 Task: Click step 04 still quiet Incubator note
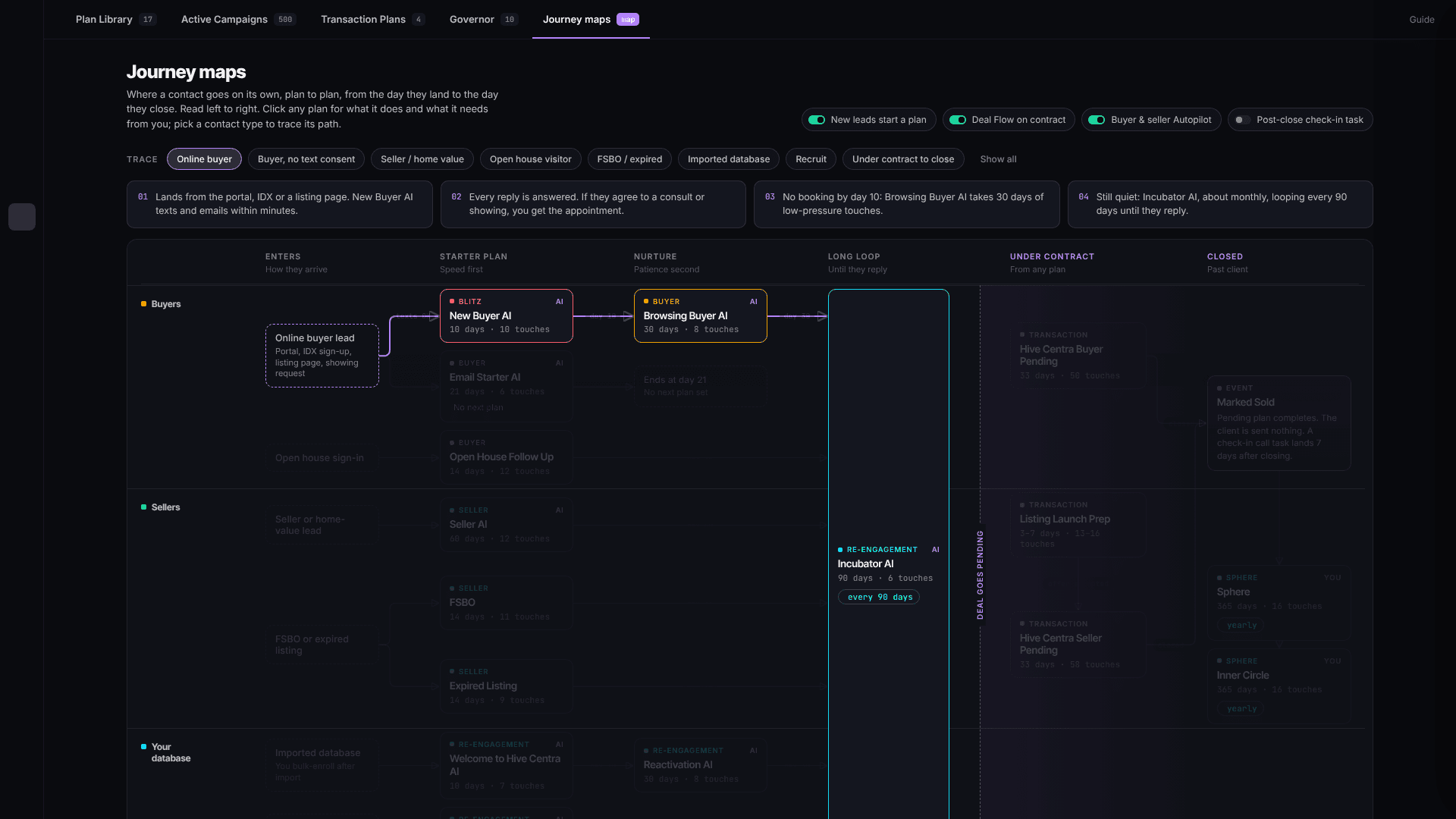1220,204
